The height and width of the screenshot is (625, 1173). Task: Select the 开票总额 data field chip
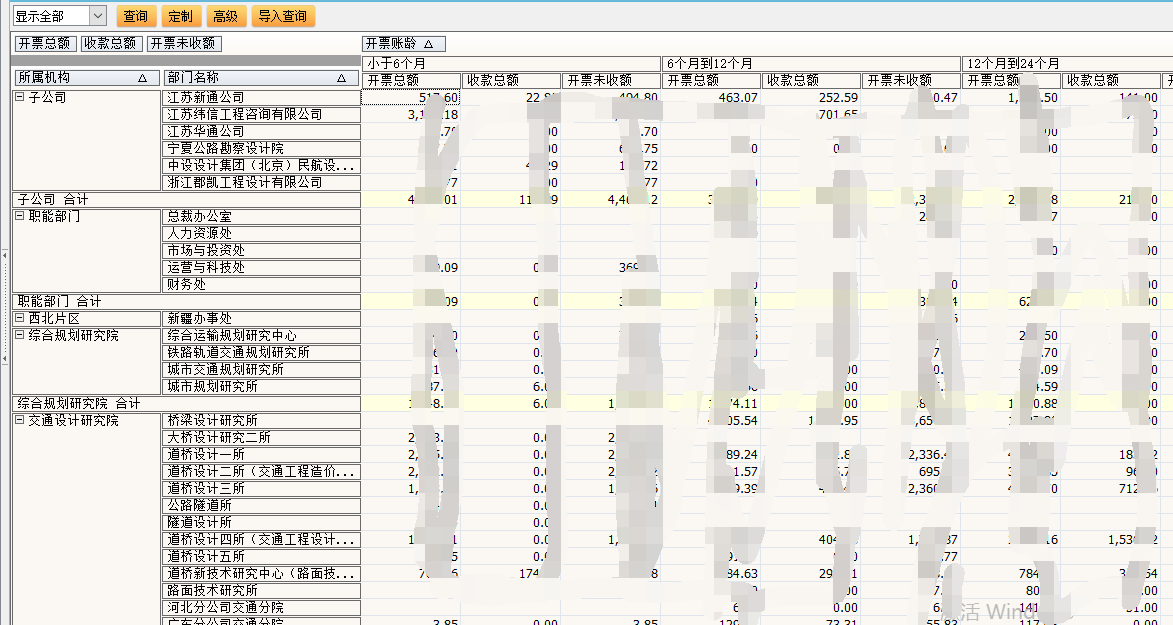(x=44, y=43)
